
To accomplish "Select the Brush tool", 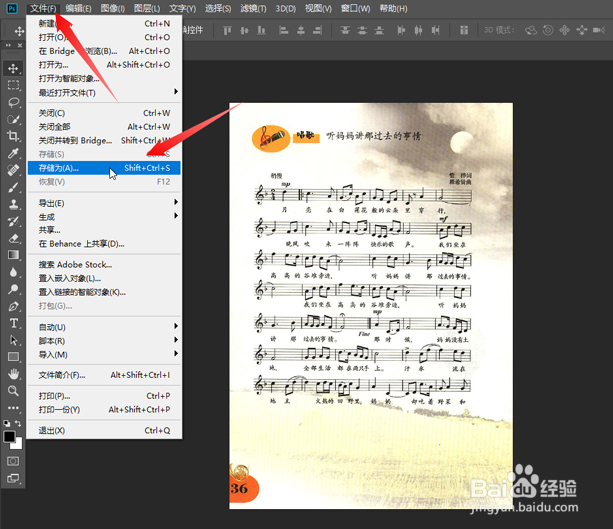I will click(13, 187).
